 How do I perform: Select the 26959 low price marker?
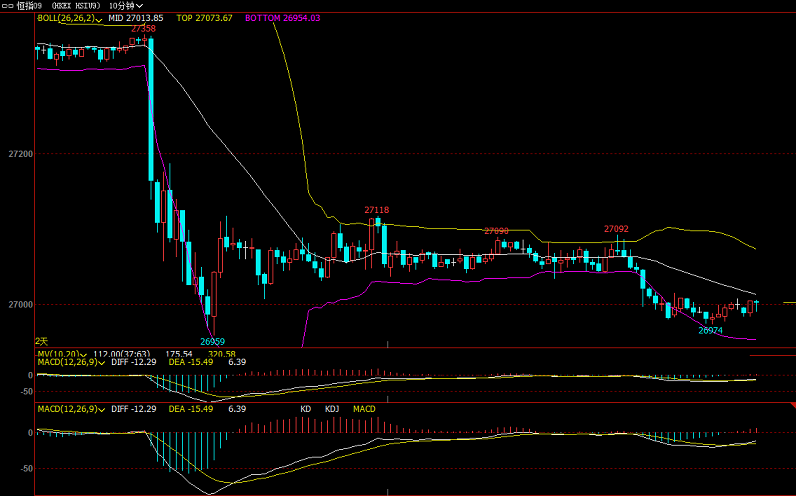click(x=212, y=342)
